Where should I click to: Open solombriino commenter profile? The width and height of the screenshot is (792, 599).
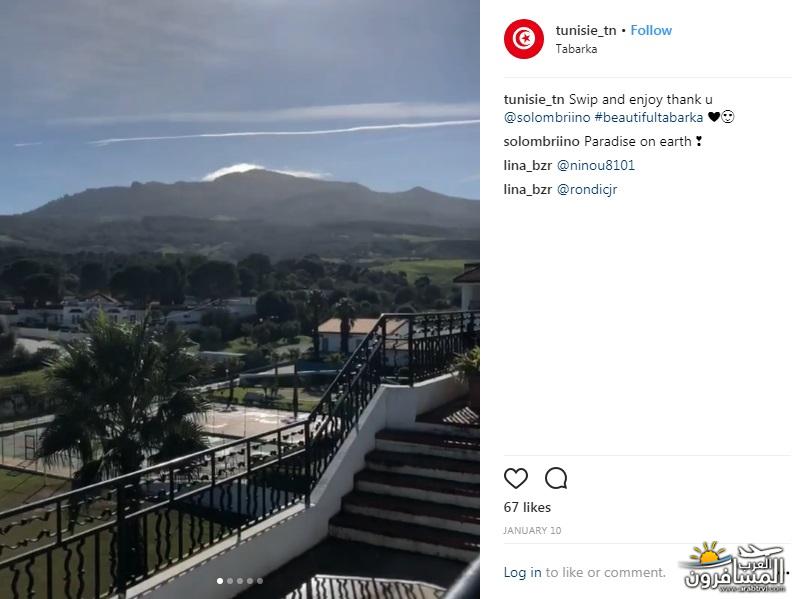[x=541, y=141]
